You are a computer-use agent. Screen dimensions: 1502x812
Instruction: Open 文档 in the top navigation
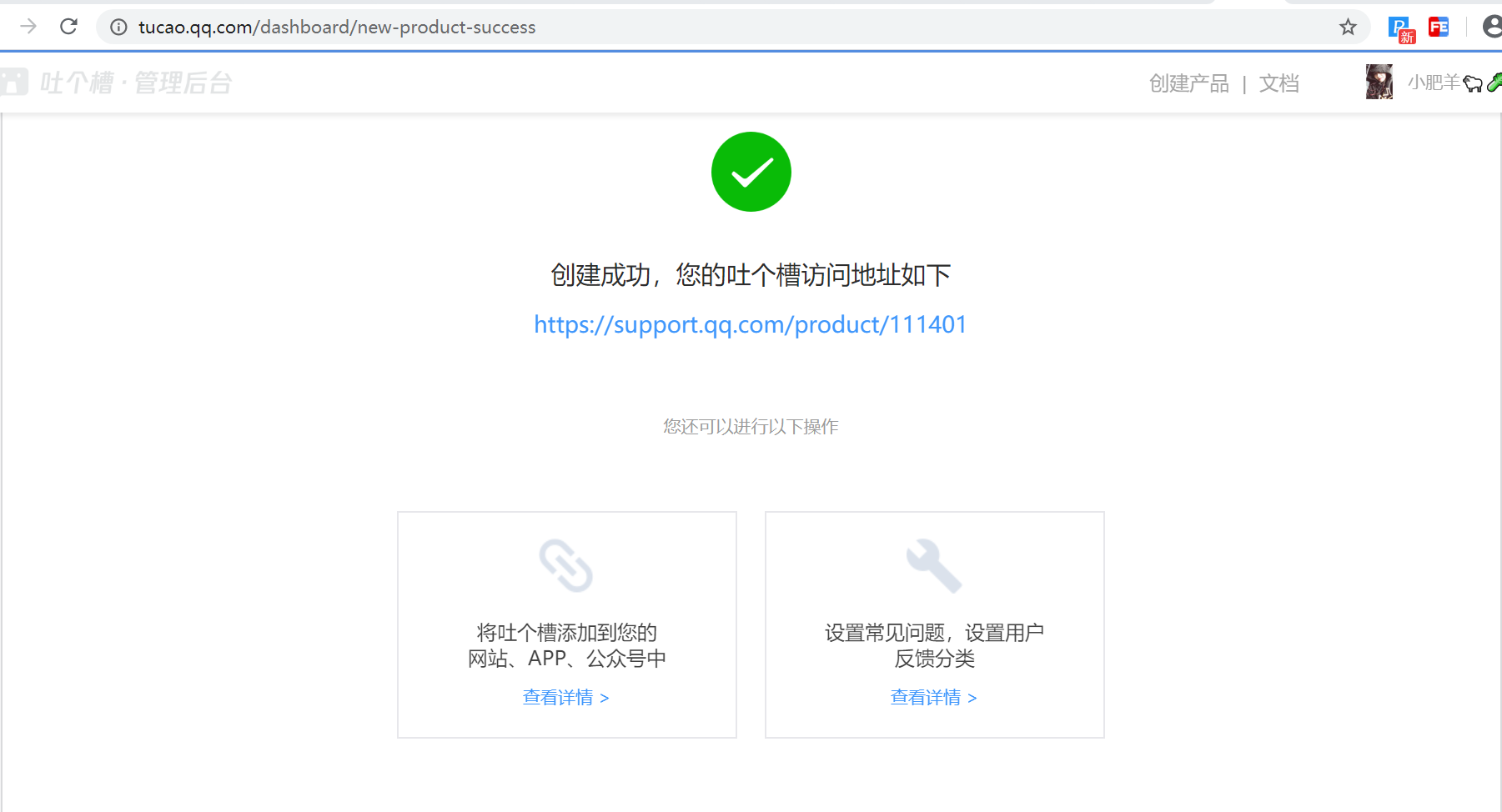pyautogui.click(x=1279, y=83)
